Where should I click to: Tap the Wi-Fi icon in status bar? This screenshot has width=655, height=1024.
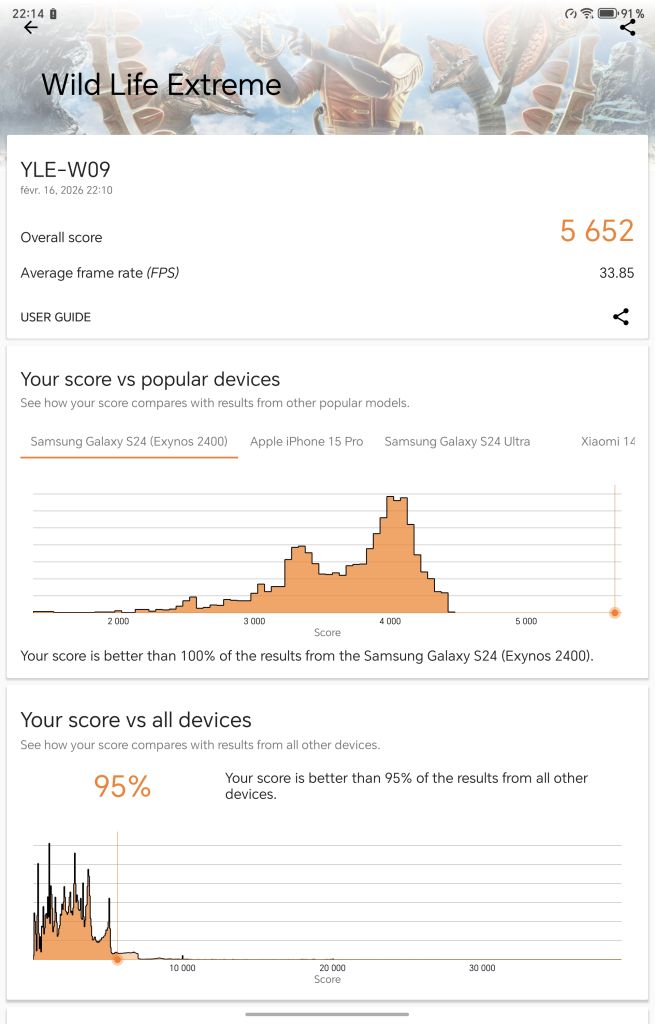coord(587,13)
